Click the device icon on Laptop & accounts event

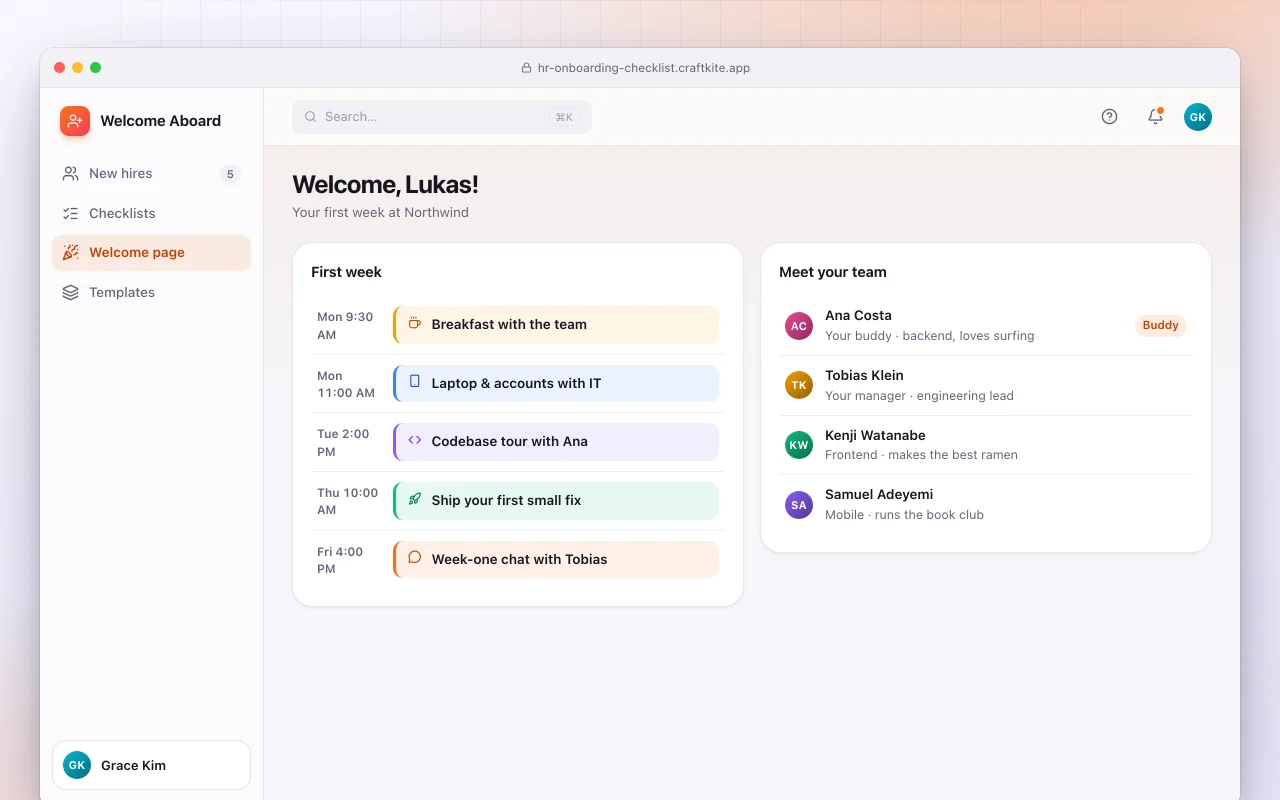tap(415, 382)
